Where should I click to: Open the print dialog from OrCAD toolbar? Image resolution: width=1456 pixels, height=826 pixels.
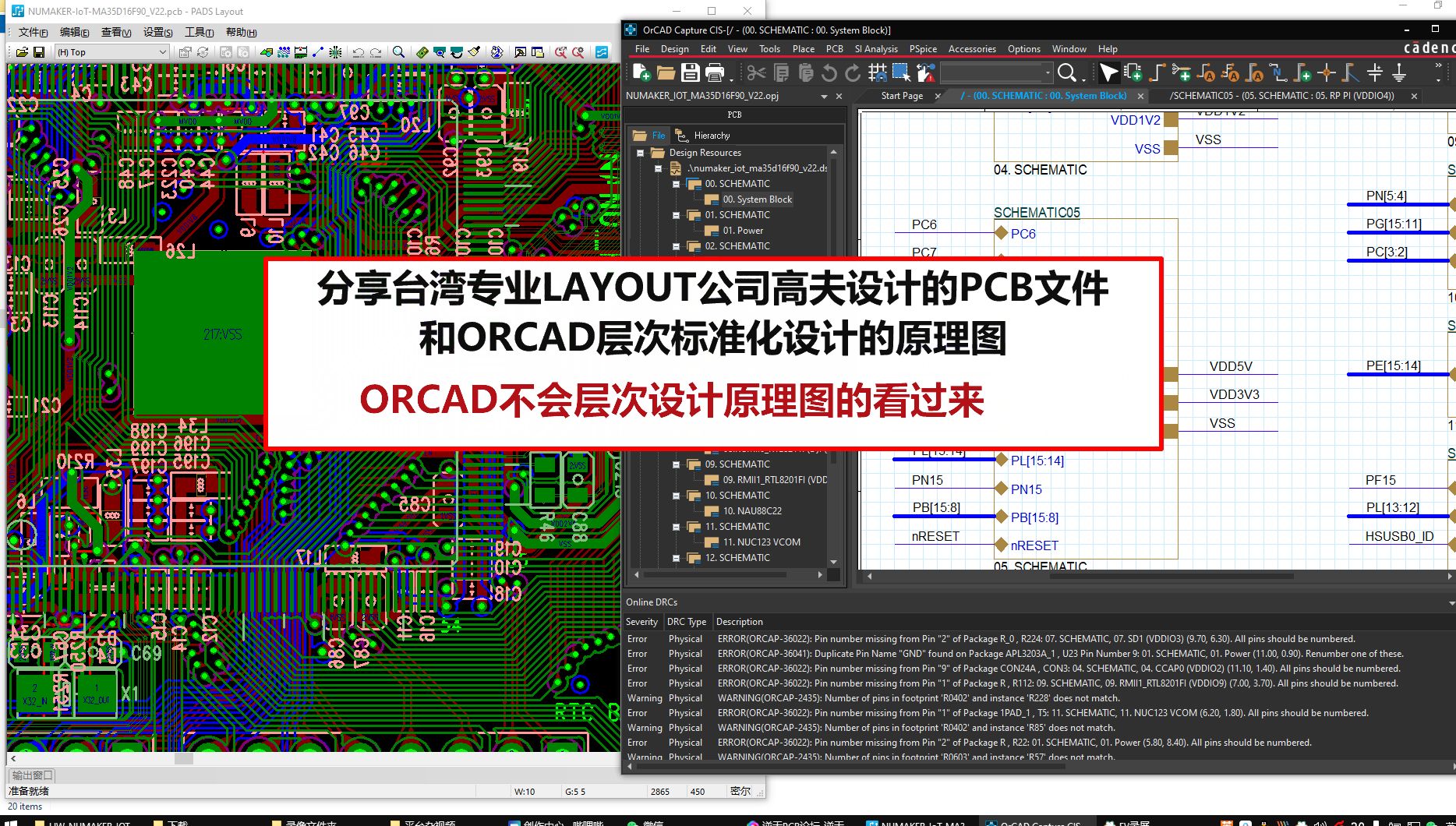pyautogui.click(x=715, y=72)
